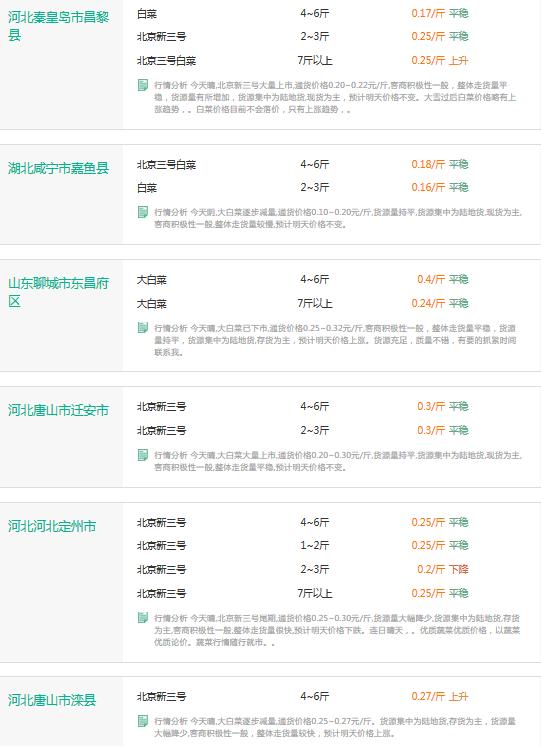Click the red 下降 trend label

point(459,569)
